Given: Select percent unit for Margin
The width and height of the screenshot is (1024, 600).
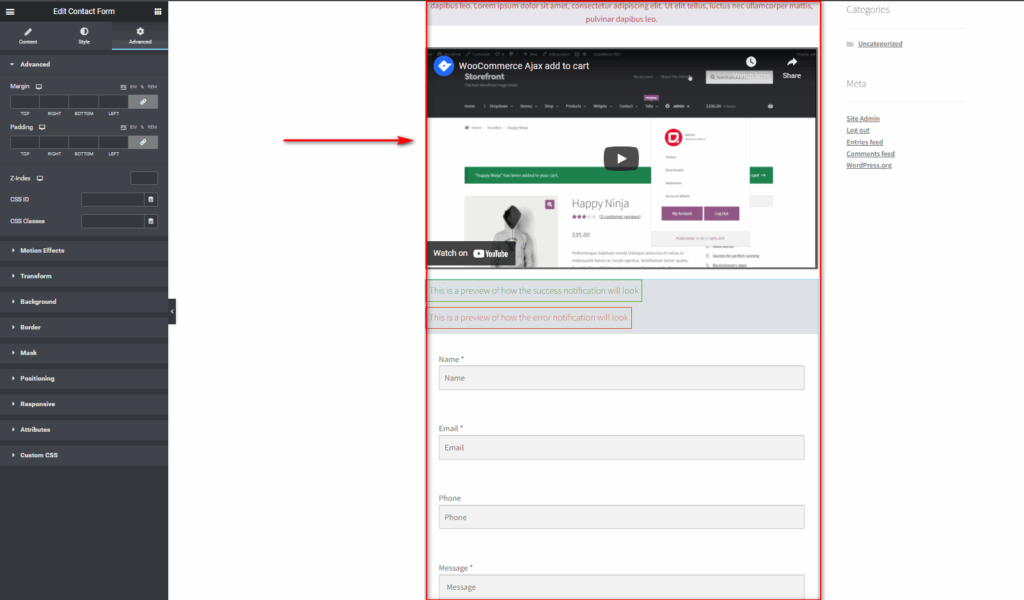Looking at the screenshot, I should (x=142, y=87).
